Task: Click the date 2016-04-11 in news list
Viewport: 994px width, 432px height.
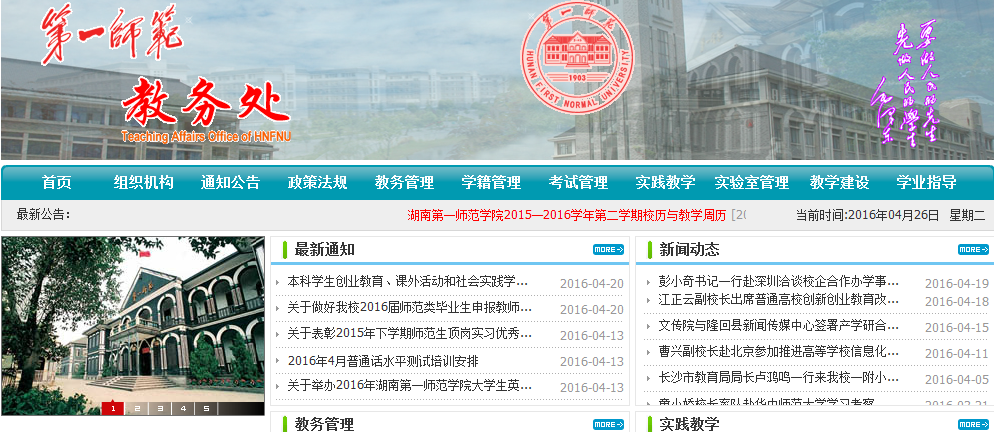Action: click(x=957, y=354)
